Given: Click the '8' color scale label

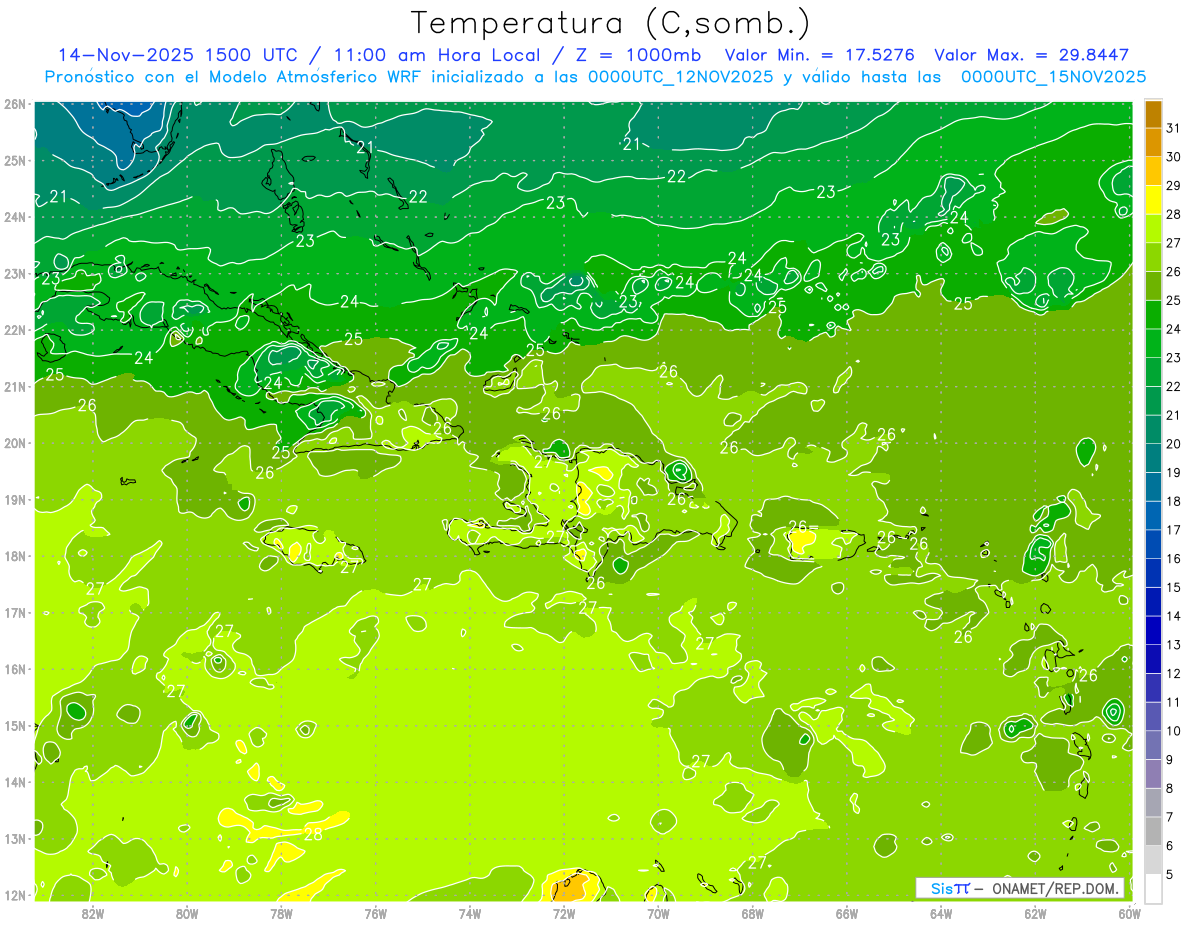Looking at the screenshot, I should click(x=1170, y=788).
